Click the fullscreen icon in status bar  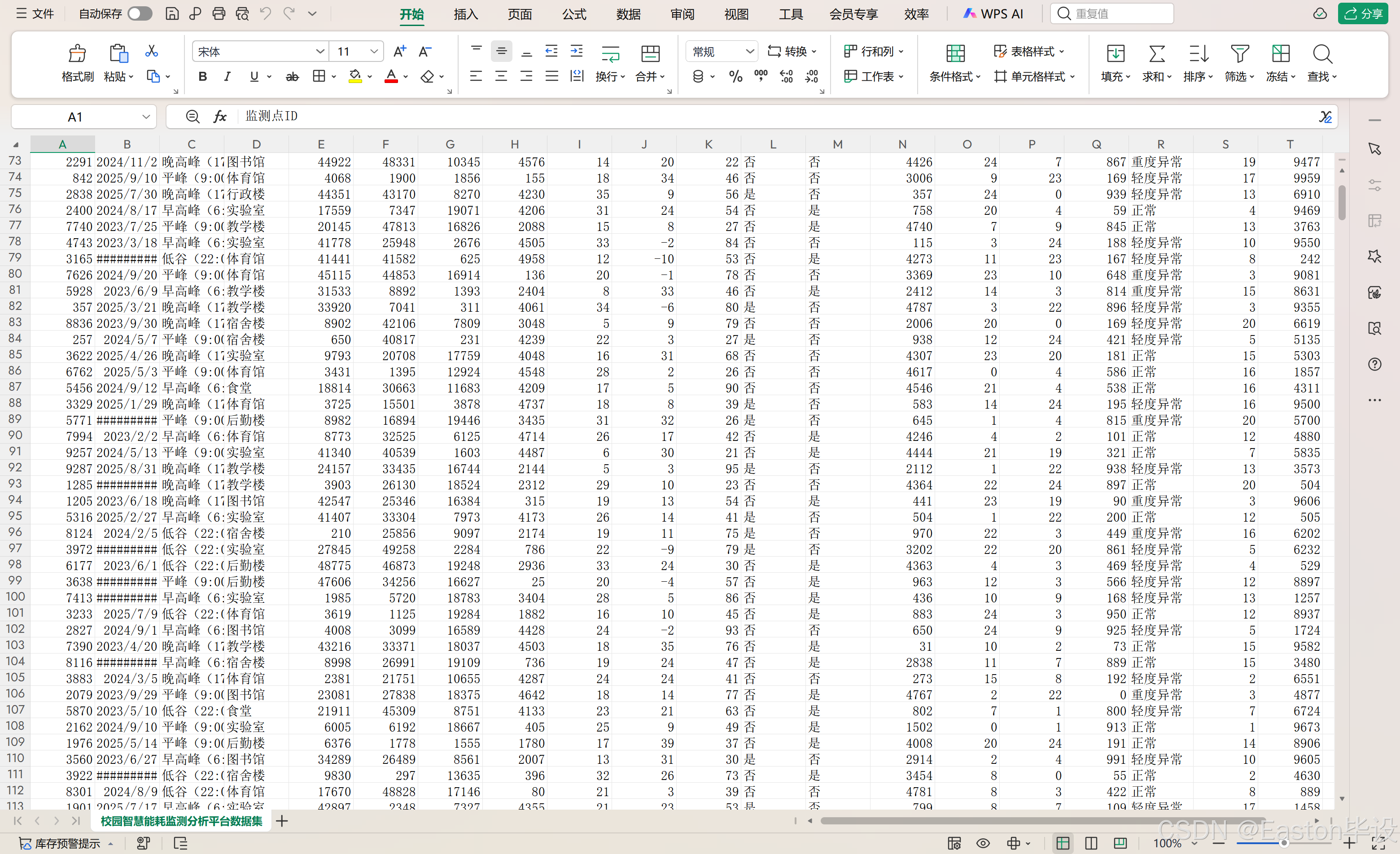pyautogui.click(x=1378, y=843)
